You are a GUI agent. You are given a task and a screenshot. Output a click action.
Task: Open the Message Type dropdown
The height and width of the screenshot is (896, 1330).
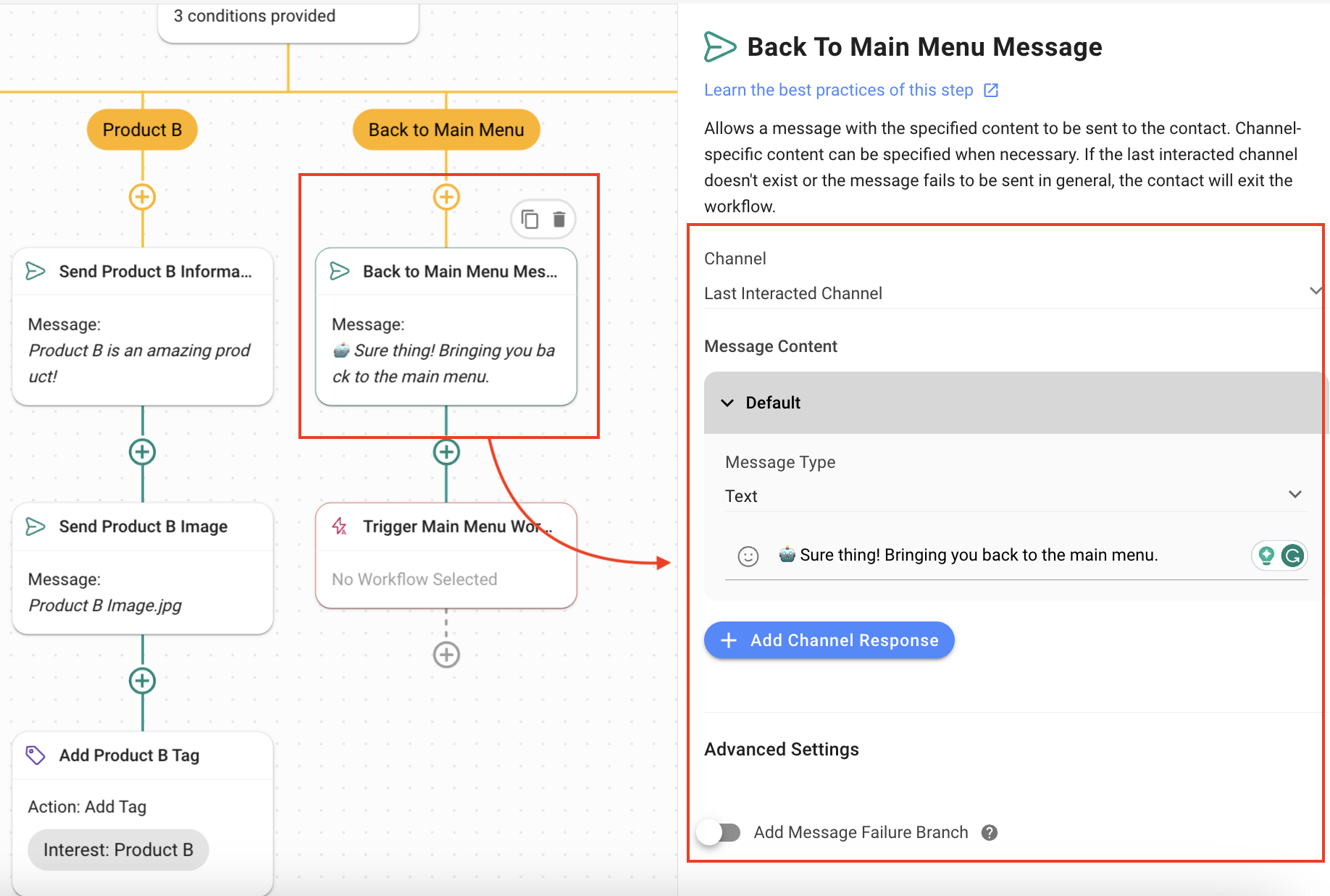click(1014, 495)
